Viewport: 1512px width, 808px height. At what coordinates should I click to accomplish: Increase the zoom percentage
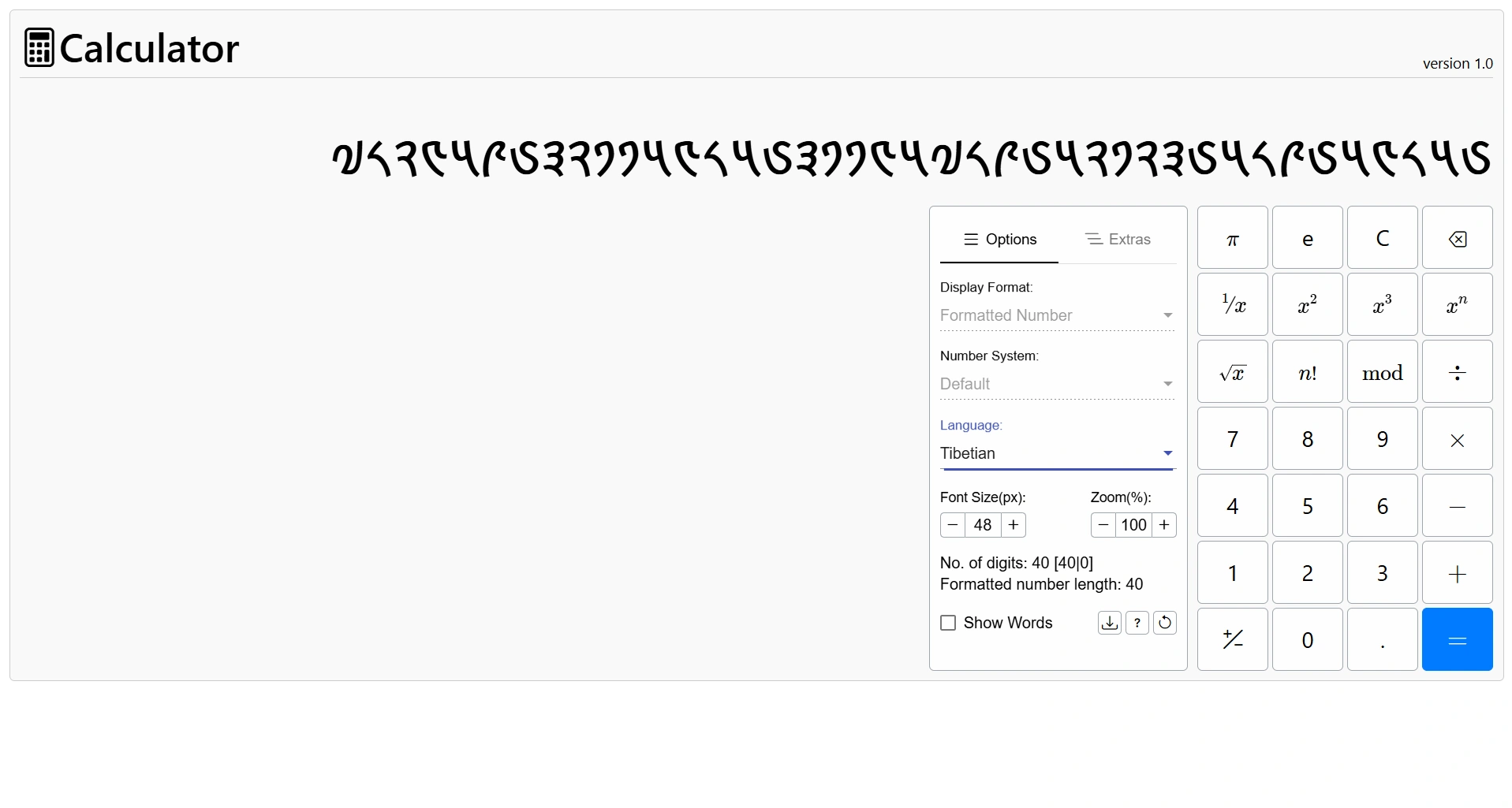click(1164, 525)
